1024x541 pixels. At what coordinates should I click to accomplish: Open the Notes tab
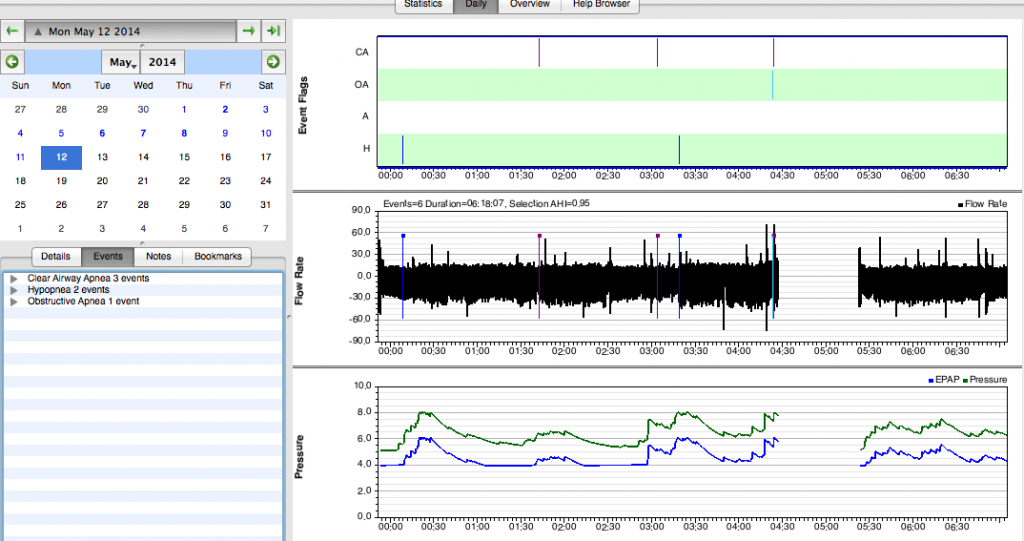(x=159, y=256)
